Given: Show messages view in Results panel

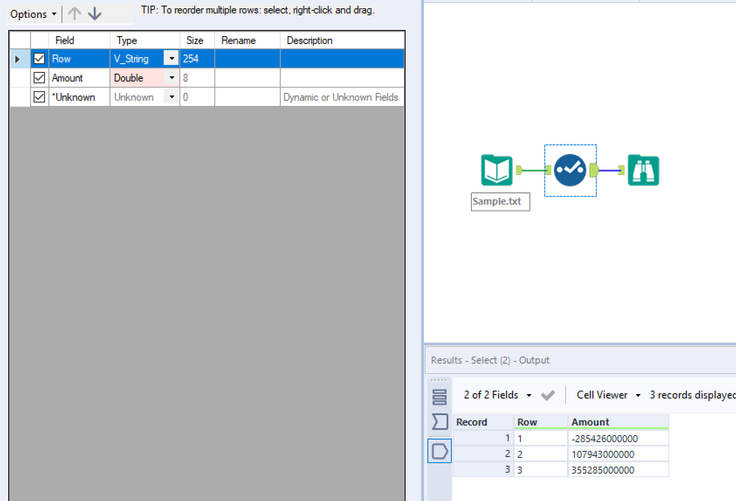Looking at the screenshot, I should [439, 397].
